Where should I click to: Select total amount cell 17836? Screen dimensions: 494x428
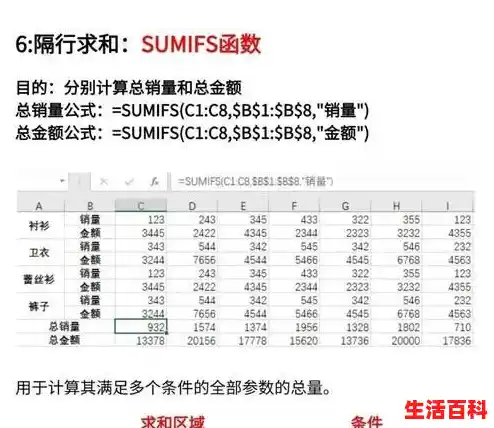(x=447, y=340)
